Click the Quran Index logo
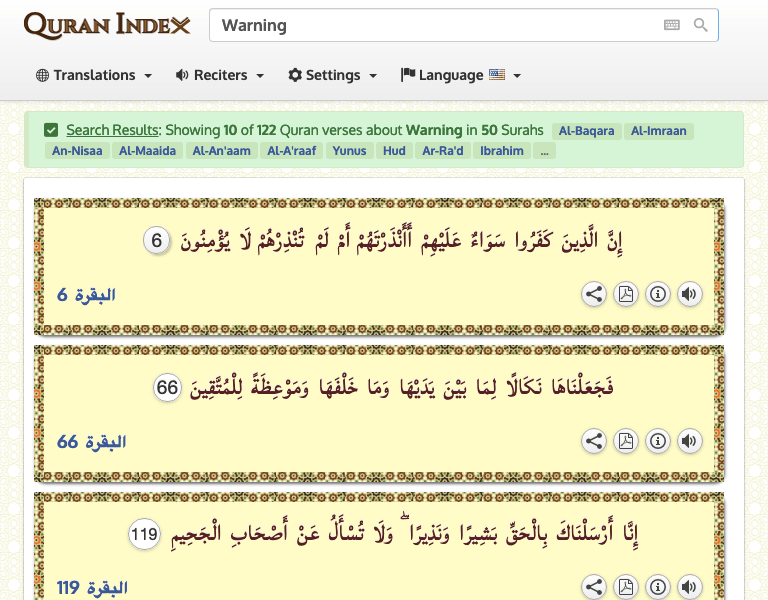 107,25
